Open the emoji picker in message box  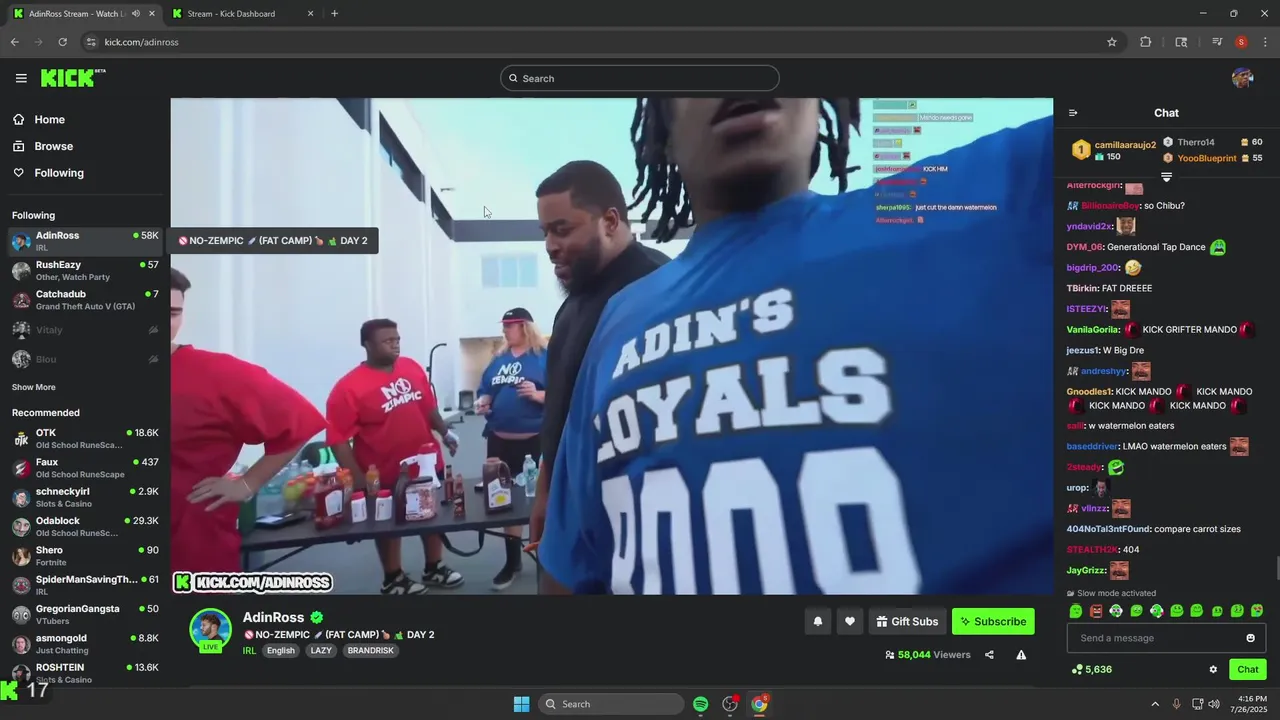(x=1250, y=638)
